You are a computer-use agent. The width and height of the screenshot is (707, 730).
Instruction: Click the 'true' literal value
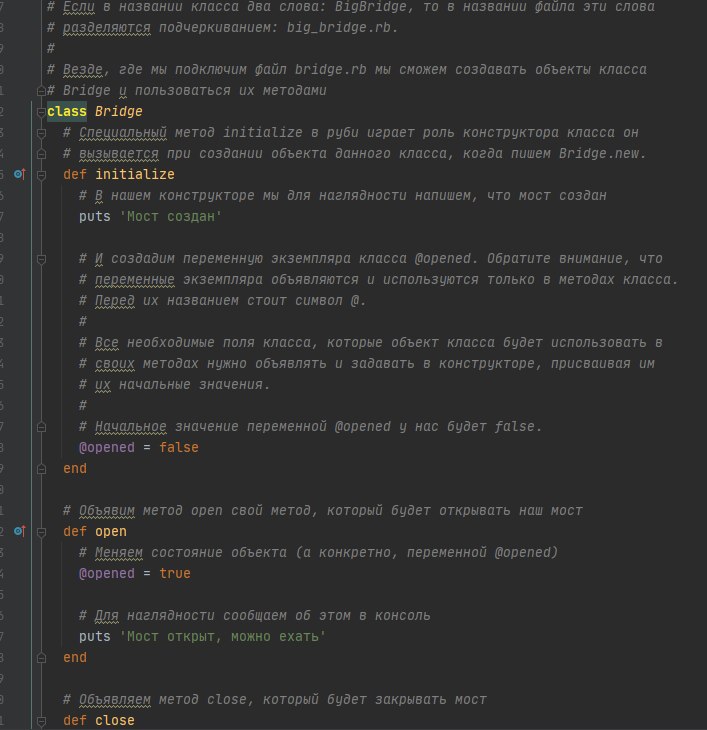click(x=175, y=574)
